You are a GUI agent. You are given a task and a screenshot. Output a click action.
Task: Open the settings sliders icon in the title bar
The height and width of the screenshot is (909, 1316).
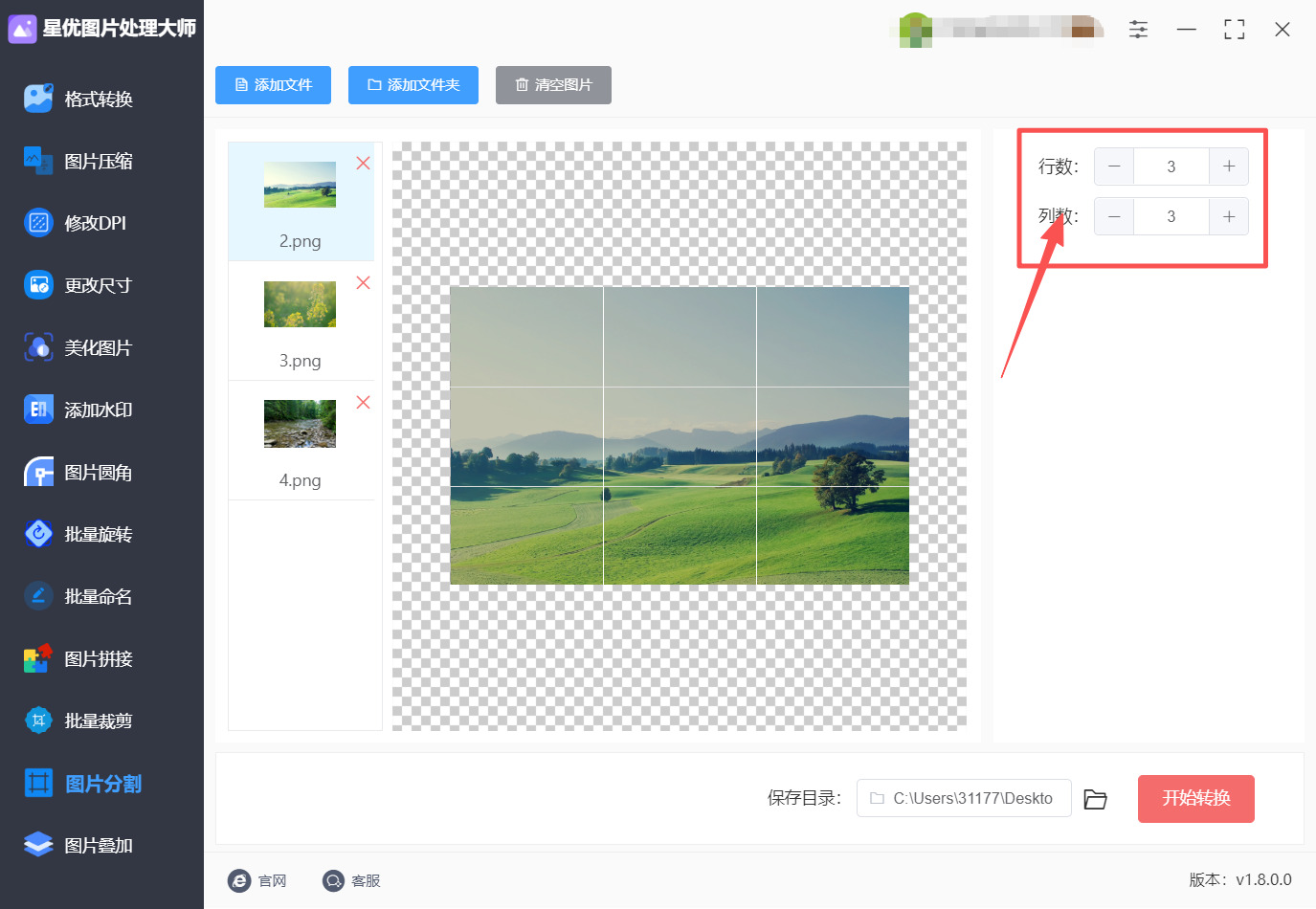(x=1138, y=30)
